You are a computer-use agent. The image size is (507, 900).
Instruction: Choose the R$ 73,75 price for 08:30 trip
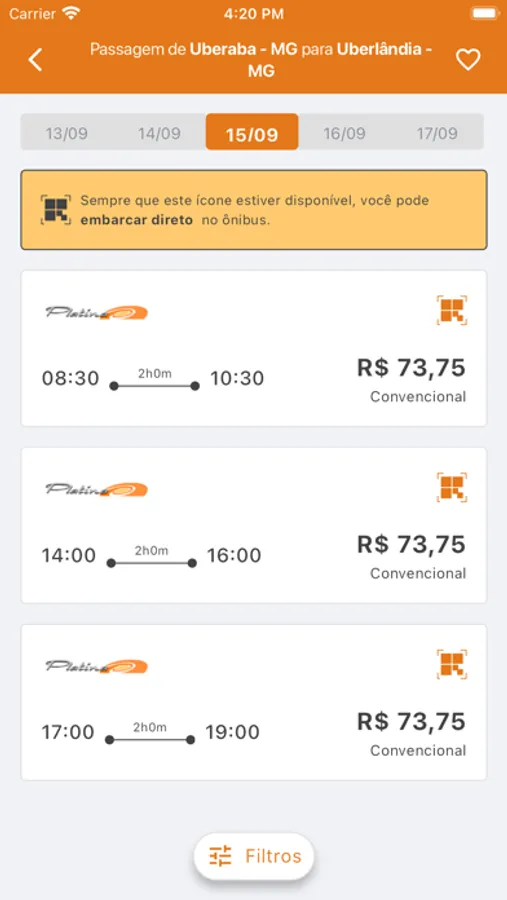411,367
